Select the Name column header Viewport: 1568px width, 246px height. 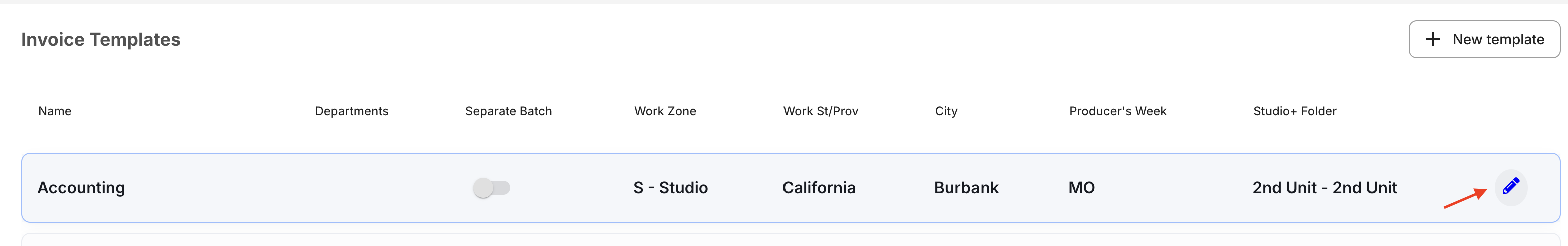click(x=55, y=111)
